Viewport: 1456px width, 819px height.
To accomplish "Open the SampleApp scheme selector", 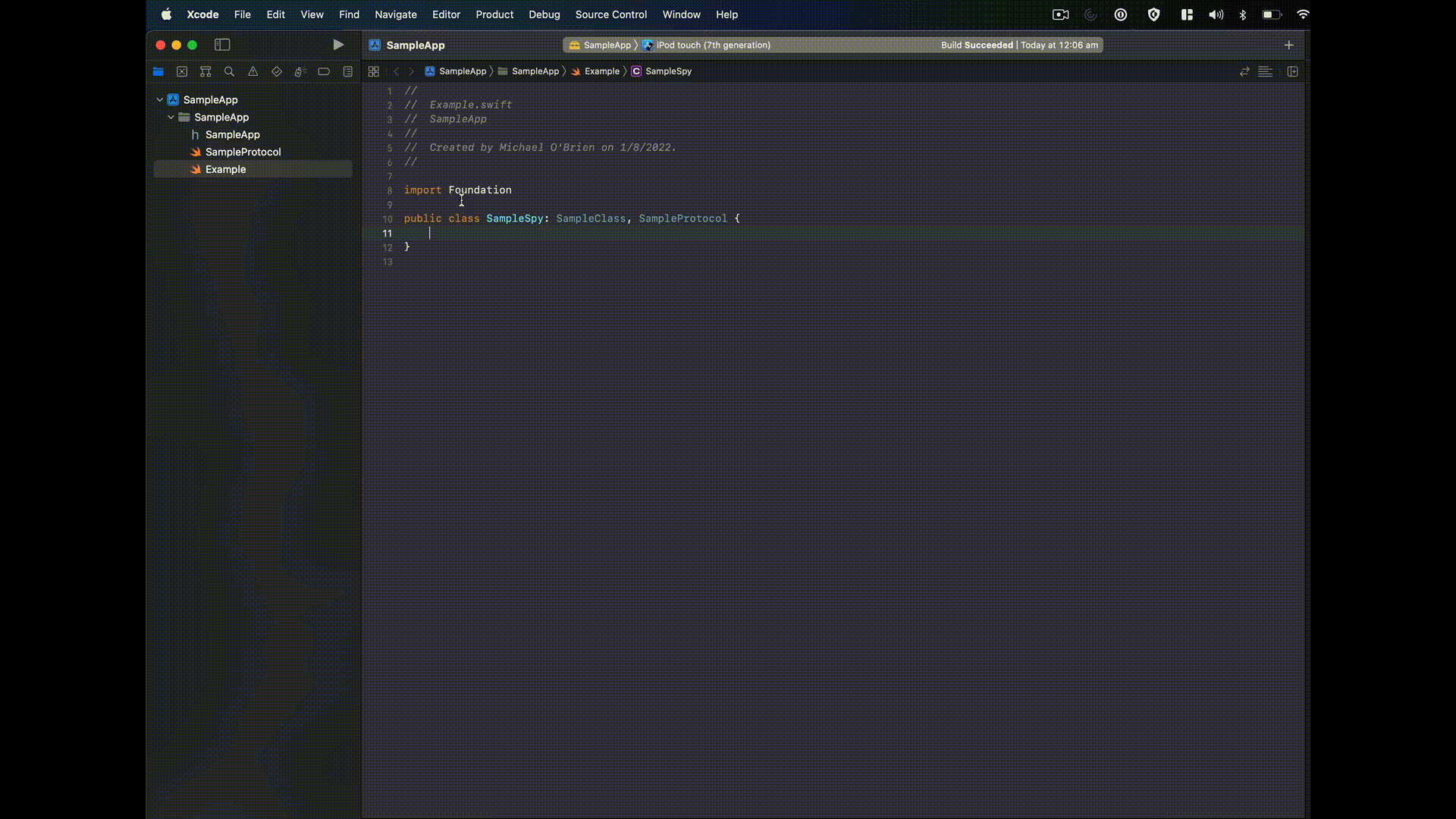I will click(600, 45).
